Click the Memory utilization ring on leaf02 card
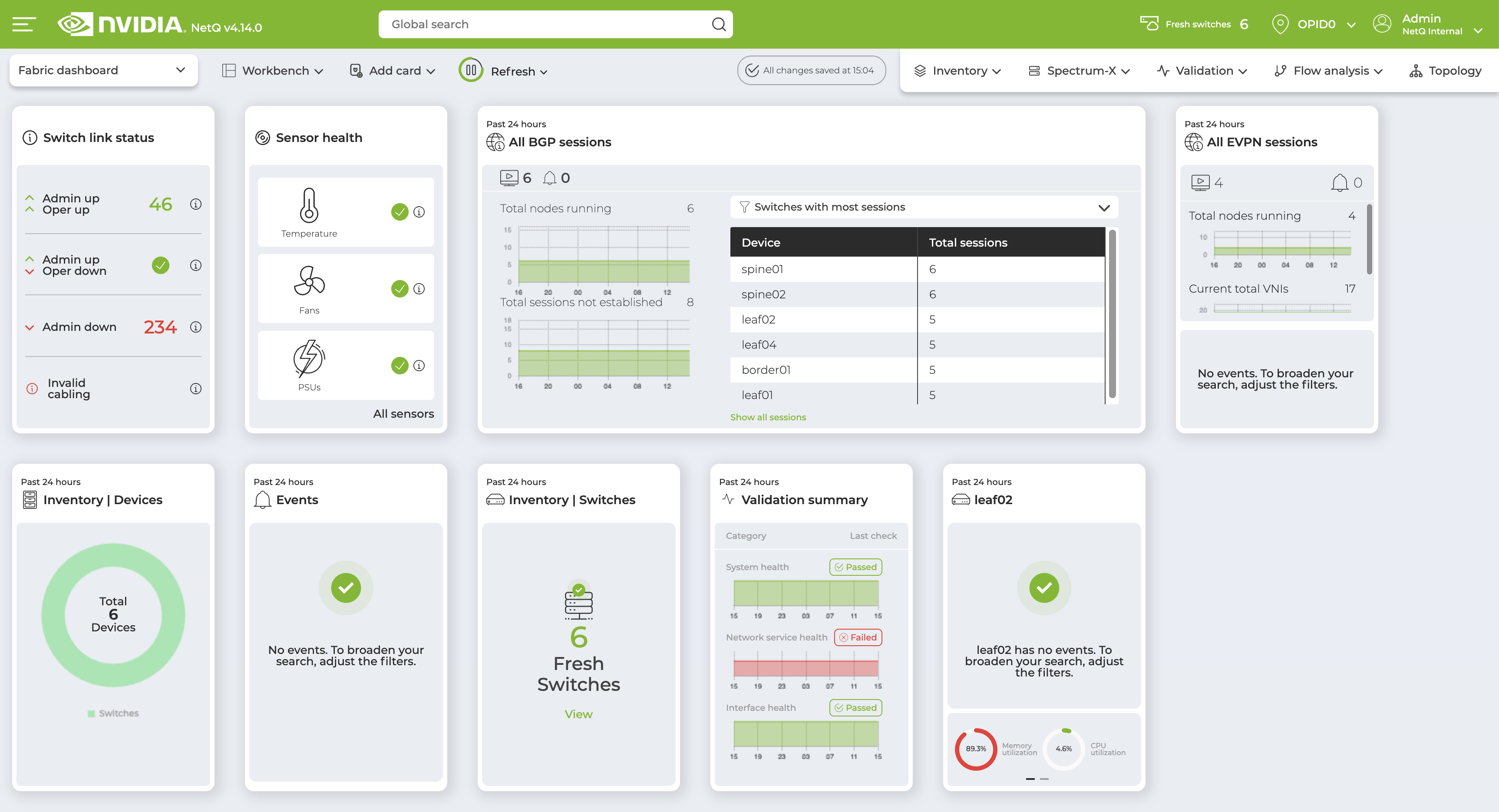The width and height of the screenshot is (1499, 812). click(x=975, y=749)
